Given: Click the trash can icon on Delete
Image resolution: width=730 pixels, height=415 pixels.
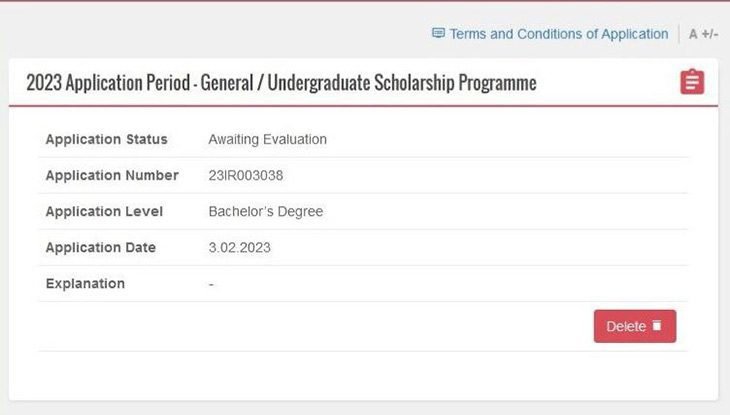Looking at the screenshot, I should [x=657, y=326].
